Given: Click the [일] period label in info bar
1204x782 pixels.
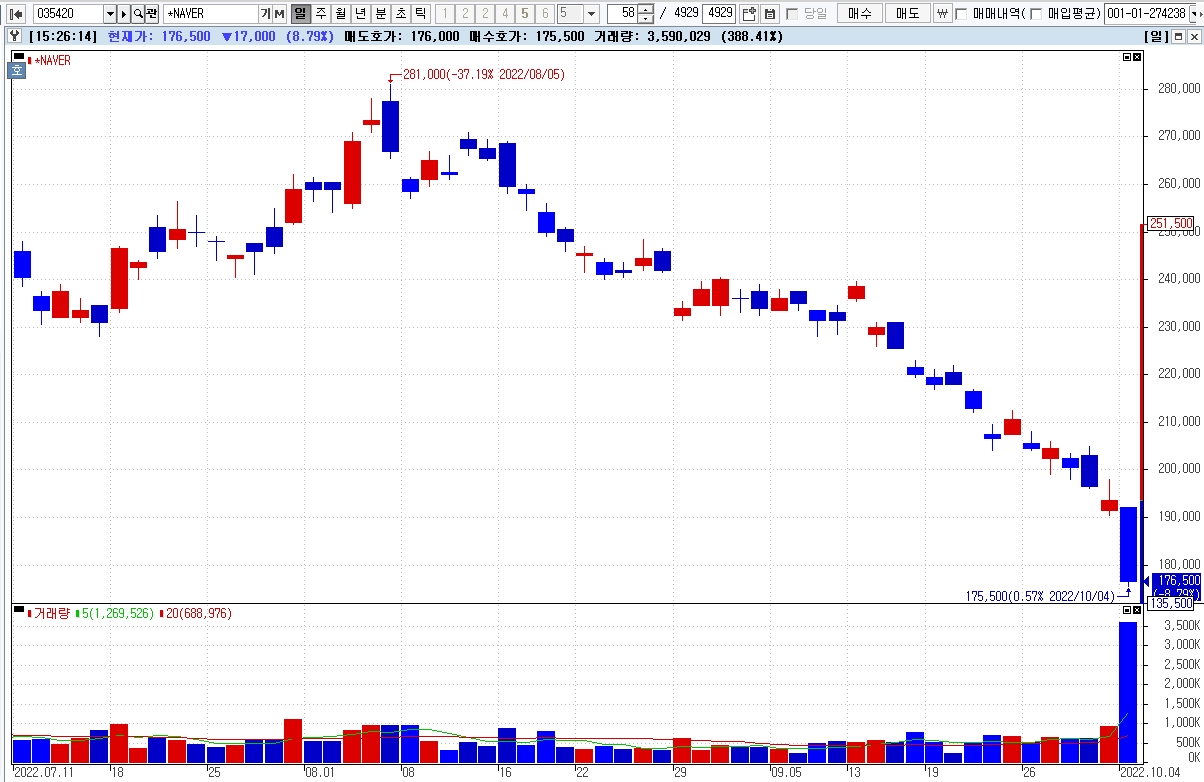Looking at the screenshot, I should tap(1155, 36).
